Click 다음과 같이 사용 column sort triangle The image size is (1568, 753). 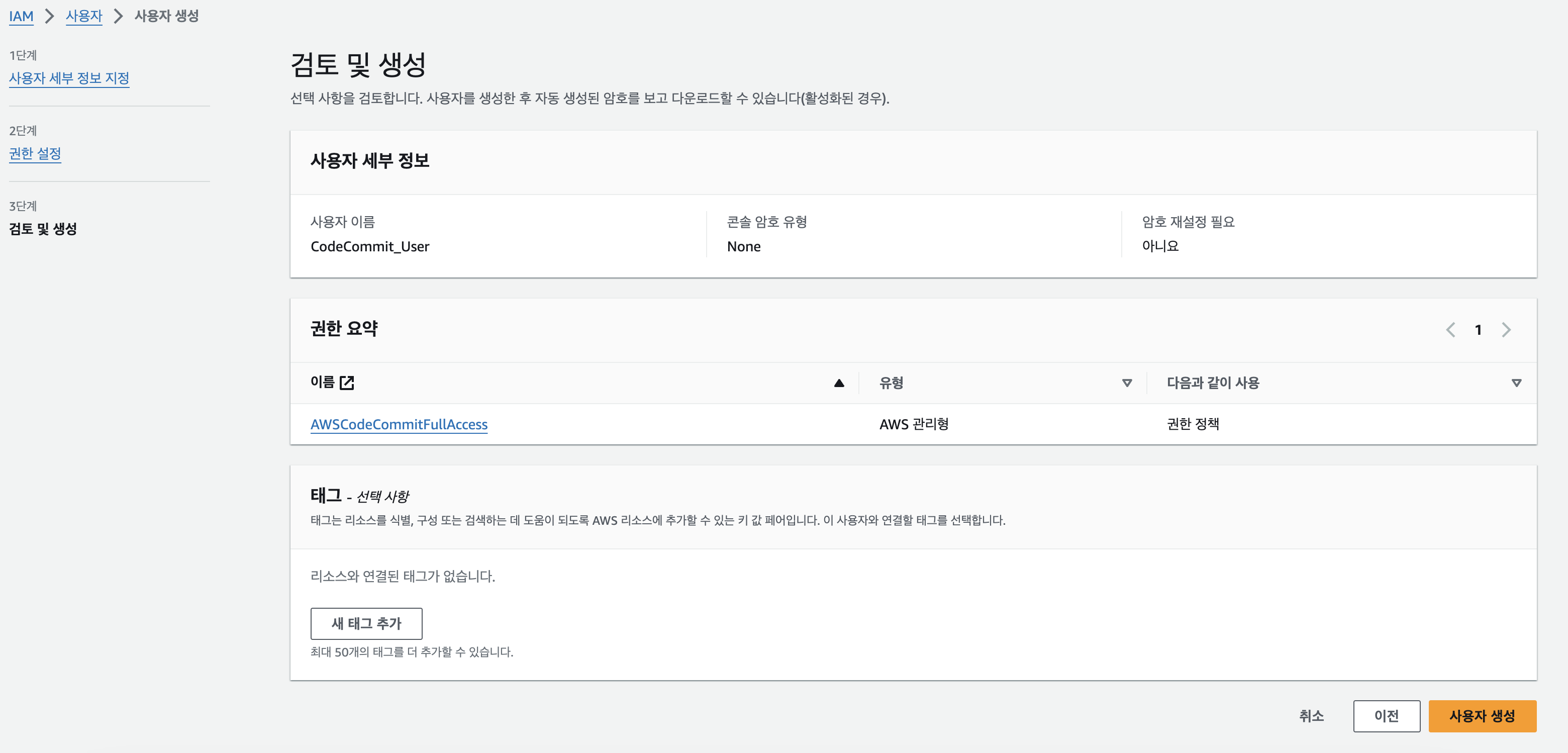tap(1516, 383)
